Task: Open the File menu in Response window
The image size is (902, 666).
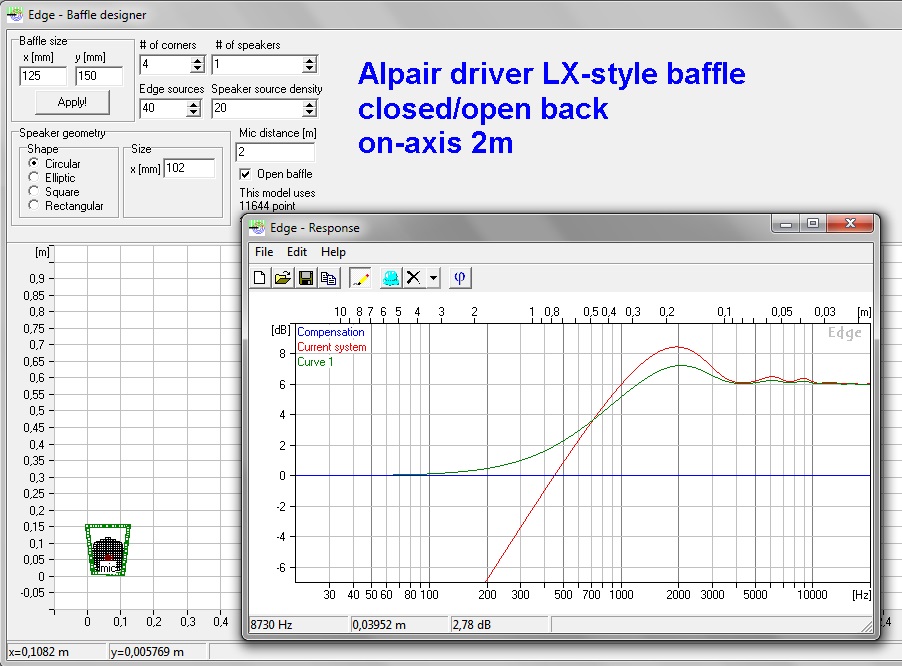Action: (264, 252)
